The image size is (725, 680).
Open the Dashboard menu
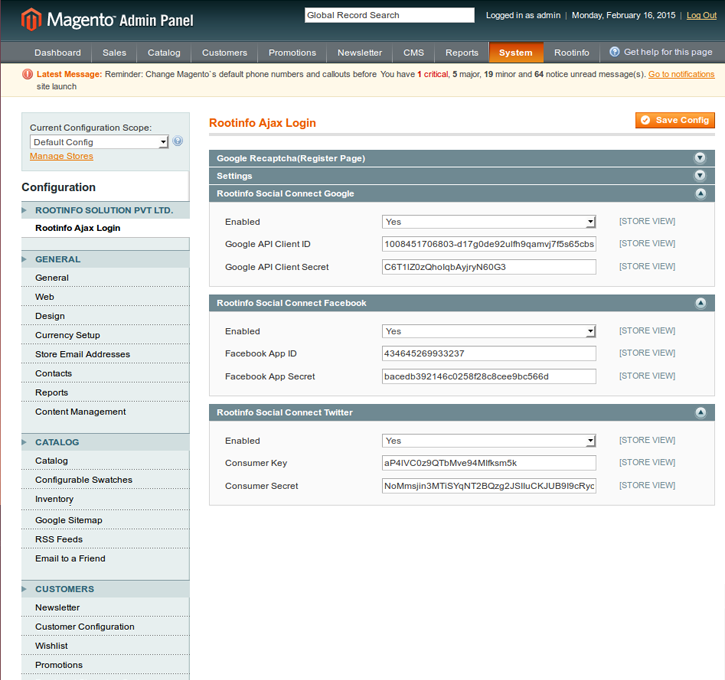[x=57, y=53]
